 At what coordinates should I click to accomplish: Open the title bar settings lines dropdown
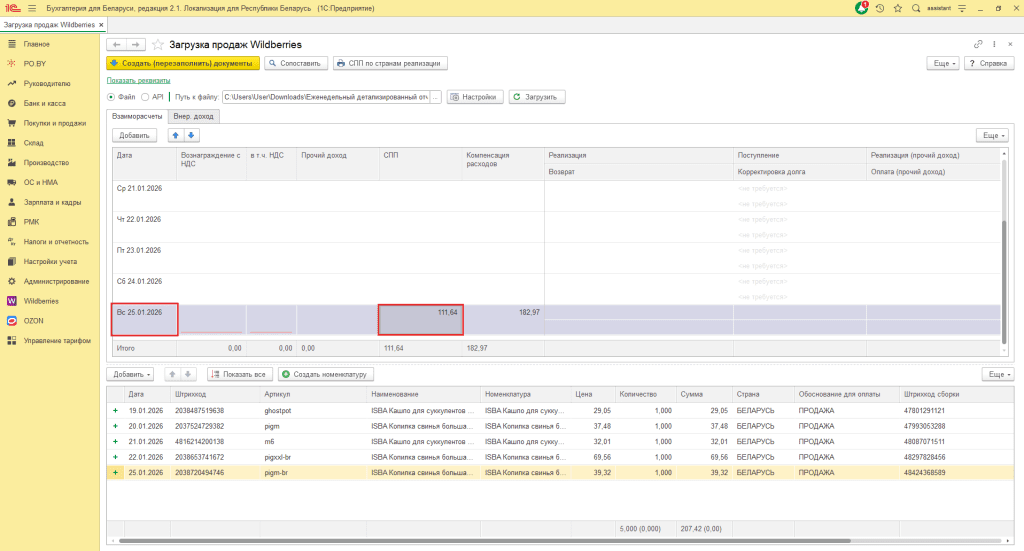[962, 8]
